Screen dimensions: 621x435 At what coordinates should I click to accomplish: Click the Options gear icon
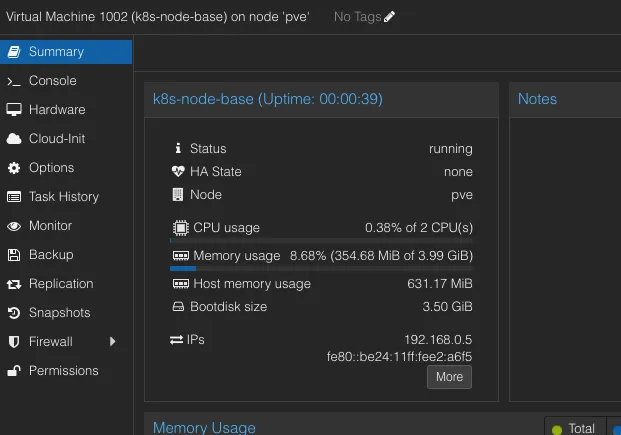click(x=14, y=168)
